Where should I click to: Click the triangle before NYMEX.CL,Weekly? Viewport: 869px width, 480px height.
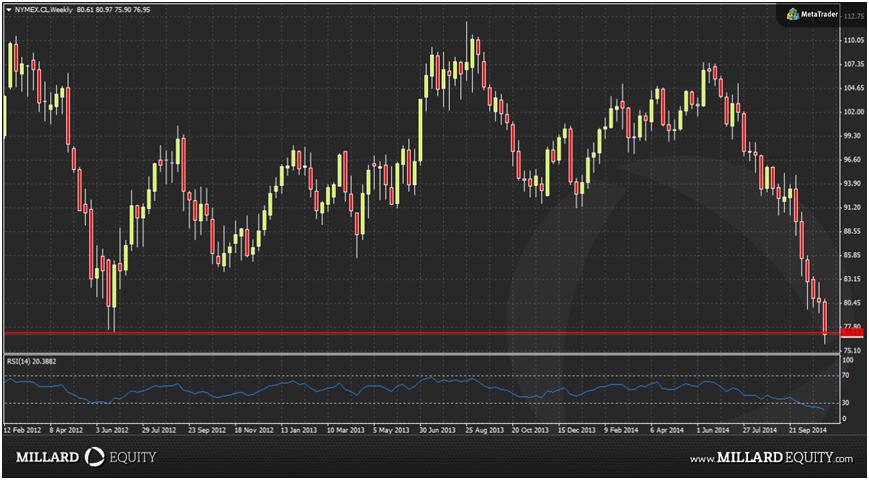8,11
